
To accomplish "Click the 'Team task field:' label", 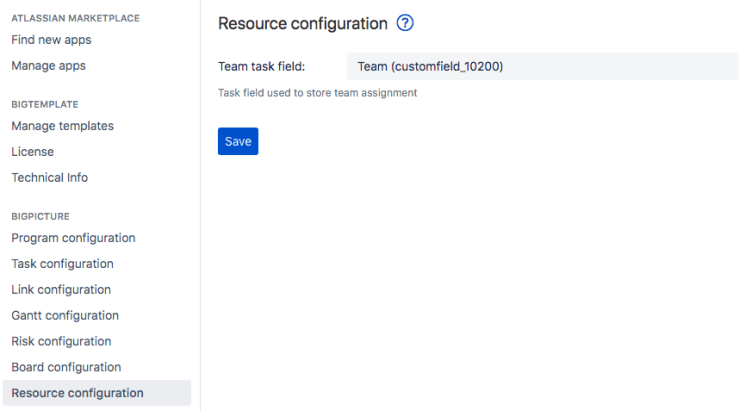I will [261, 67].
